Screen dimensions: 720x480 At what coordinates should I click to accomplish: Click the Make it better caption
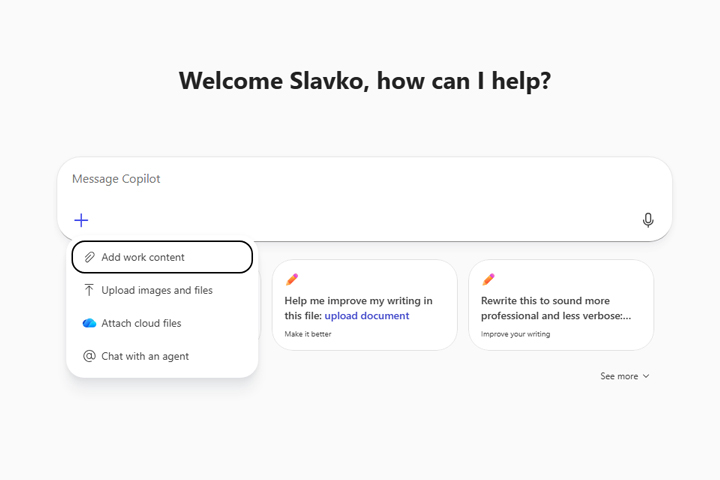(x=308, y=334)
